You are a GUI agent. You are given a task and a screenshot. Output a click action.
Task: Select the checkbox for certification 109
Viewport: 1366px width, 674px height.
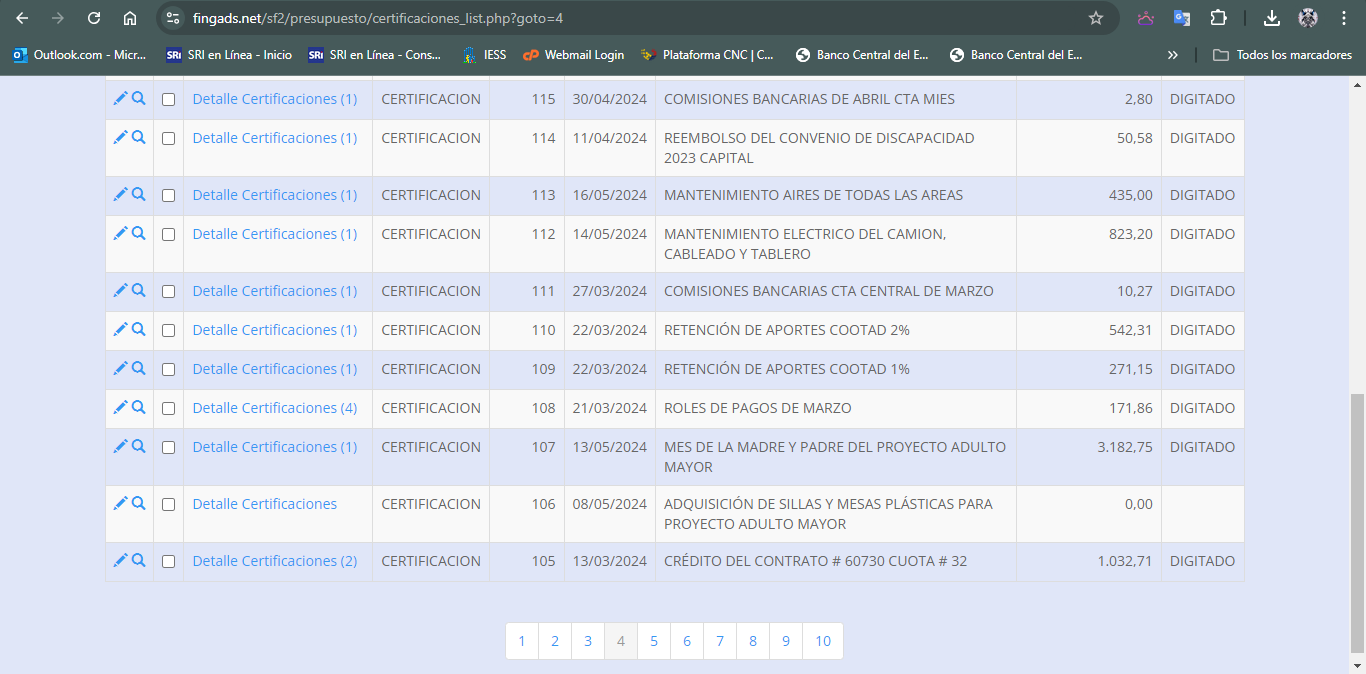tap(168, 370)
